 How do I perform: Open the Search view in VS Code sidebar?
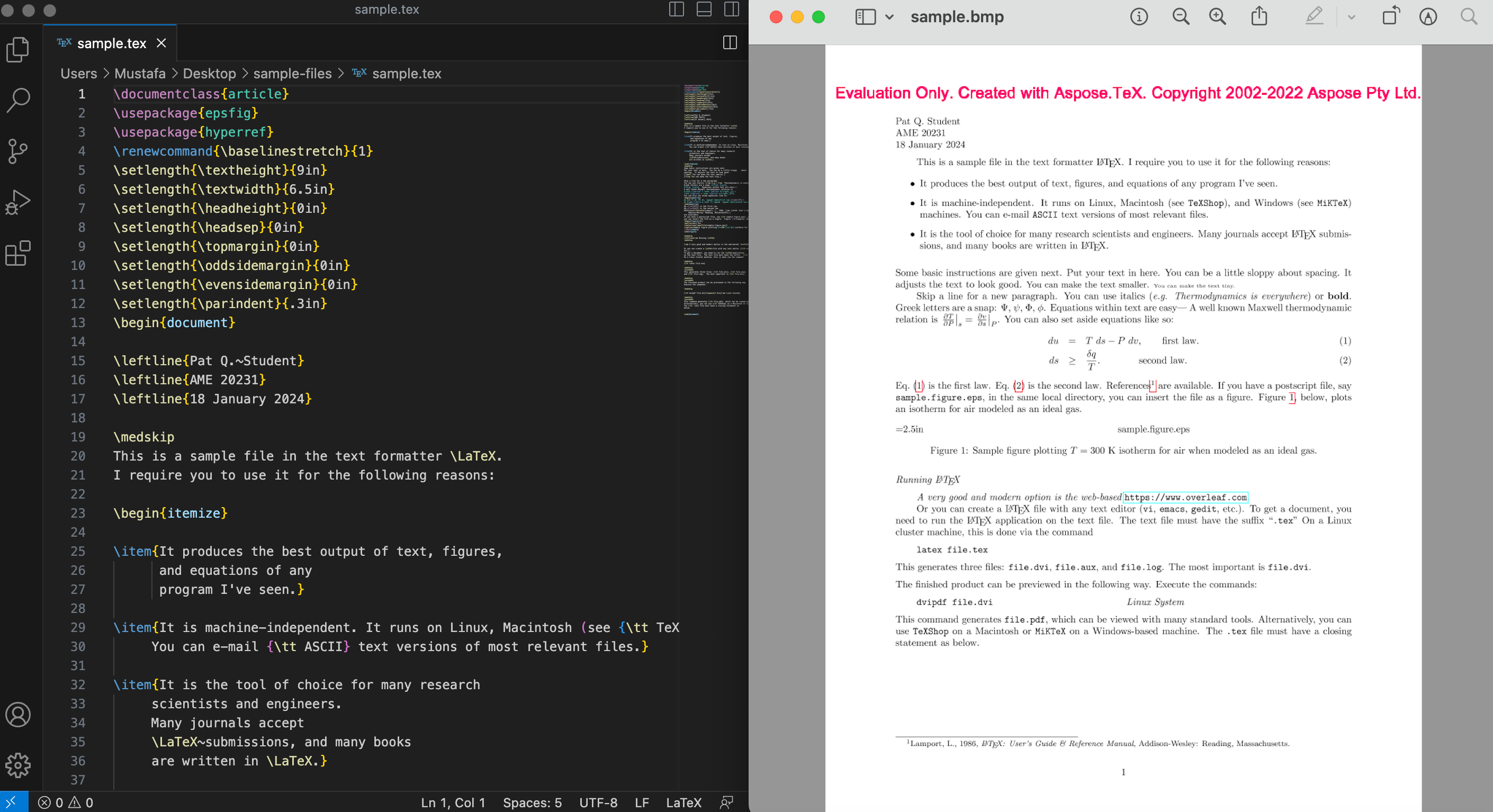(x=18, y=100)
